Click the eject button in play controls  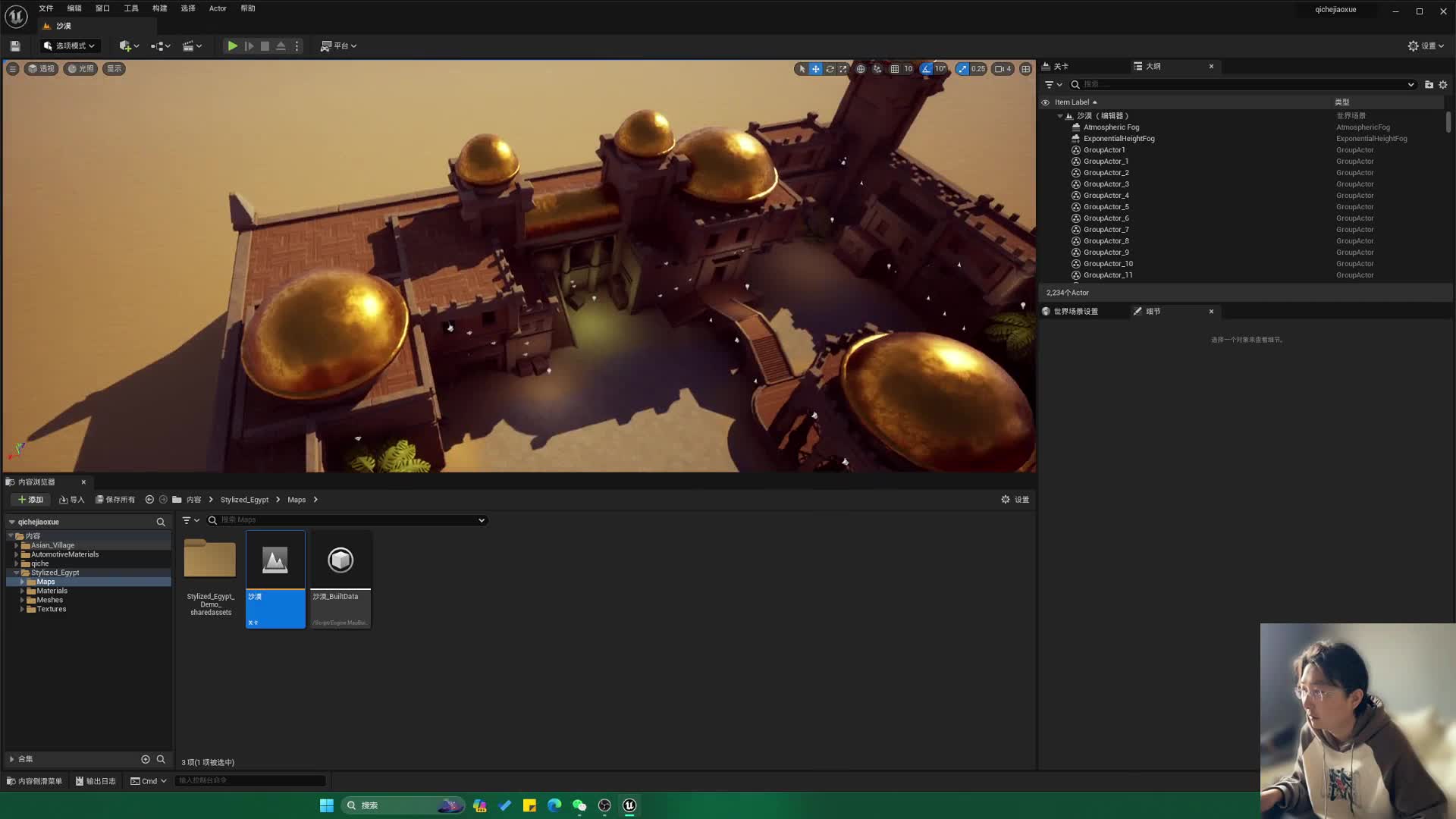pyautogui.click(x=281, y=46)
